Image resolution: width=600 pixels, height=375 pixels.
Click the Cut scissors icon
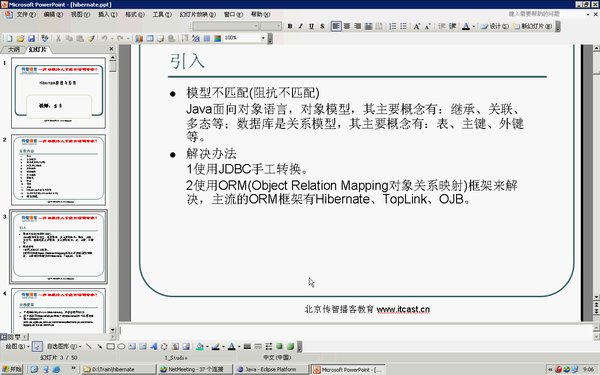tap(58, 38)
